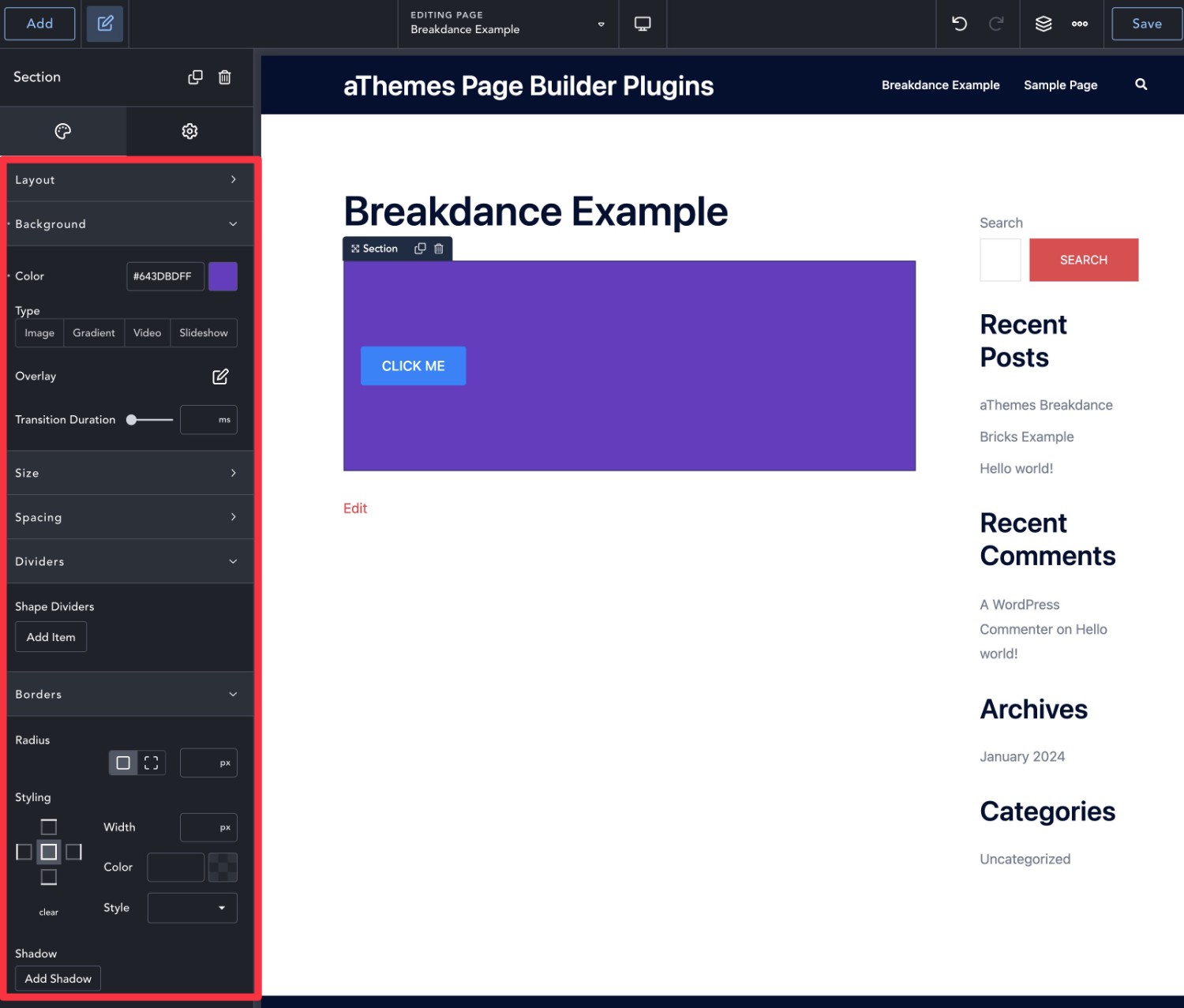
Task: Open purple background color swatch
Action: point(223,276)
